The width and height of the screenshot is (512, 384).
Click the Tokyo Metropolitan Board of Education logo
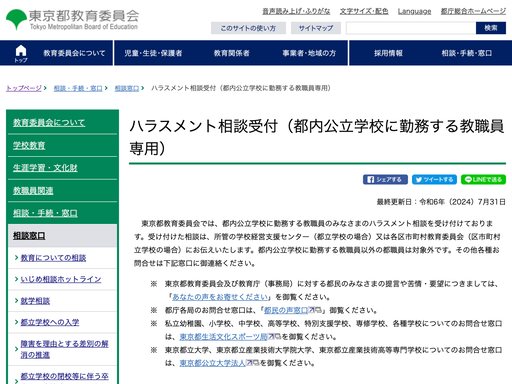(72, 19)
